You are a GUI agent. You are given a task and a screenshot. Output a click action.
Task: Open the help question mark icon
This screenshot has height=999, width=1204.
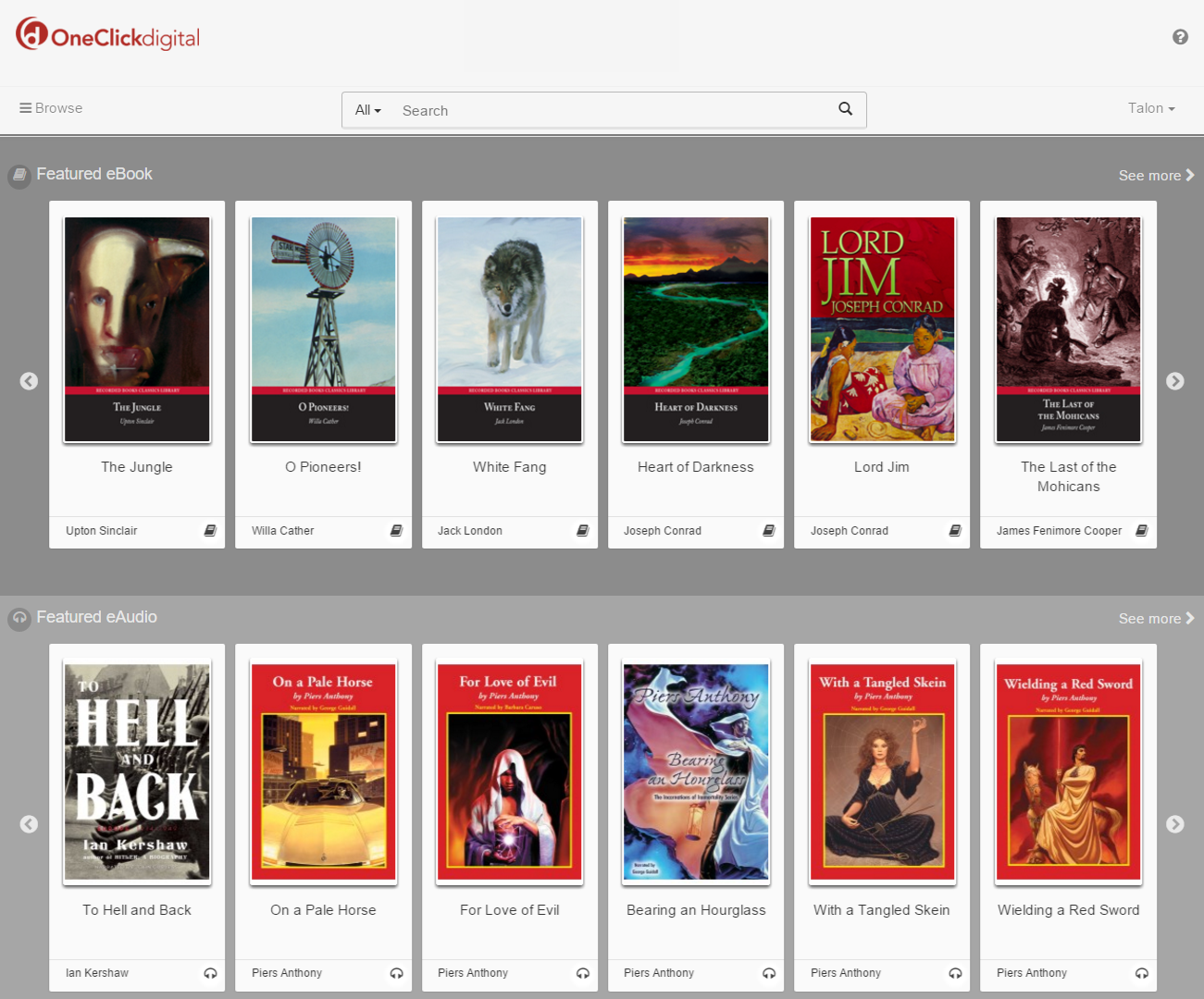1180,37
